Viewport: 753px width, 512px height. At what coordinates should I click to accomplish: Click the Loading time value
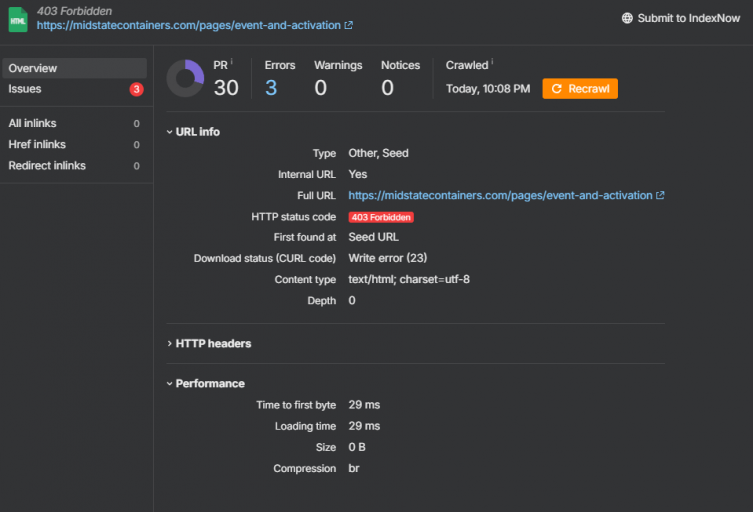(x=364, y=426)
